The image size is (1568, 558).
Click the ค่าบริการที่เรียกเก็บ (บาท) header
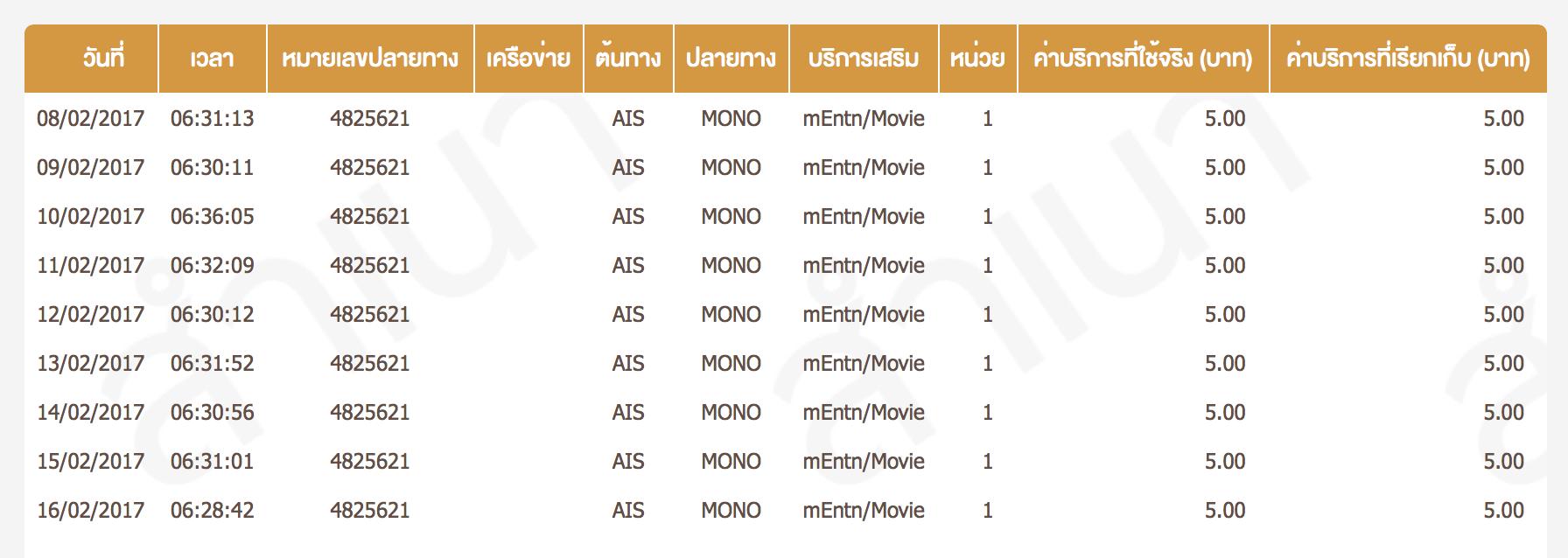click(x=1407, y=59)
